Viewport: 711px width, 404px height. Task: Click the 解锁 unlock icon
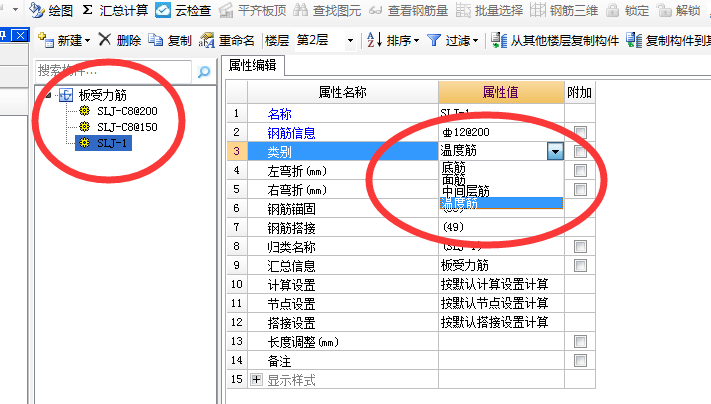click(x=664, y=10)
